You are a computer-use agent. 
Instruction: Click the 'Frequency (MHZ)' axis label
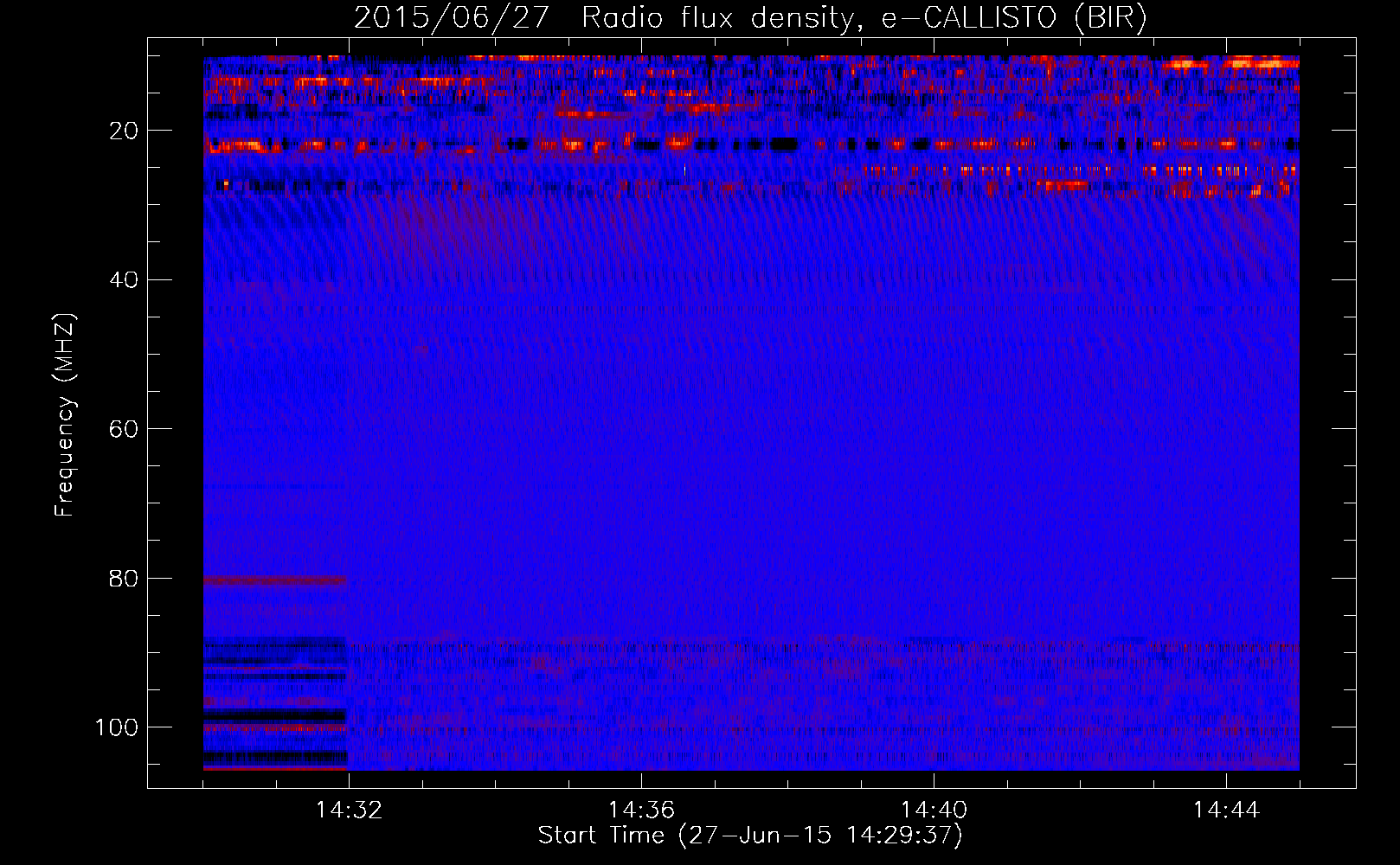(65, 415)
